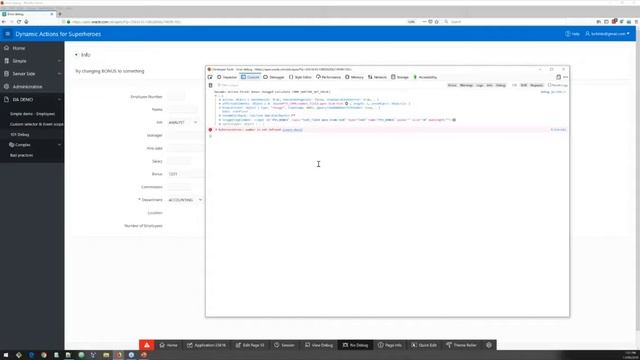Switch to the Accessibility tab
Viewport: 640px width, 360px height.
pyautogui.click(x=425, y=77)
